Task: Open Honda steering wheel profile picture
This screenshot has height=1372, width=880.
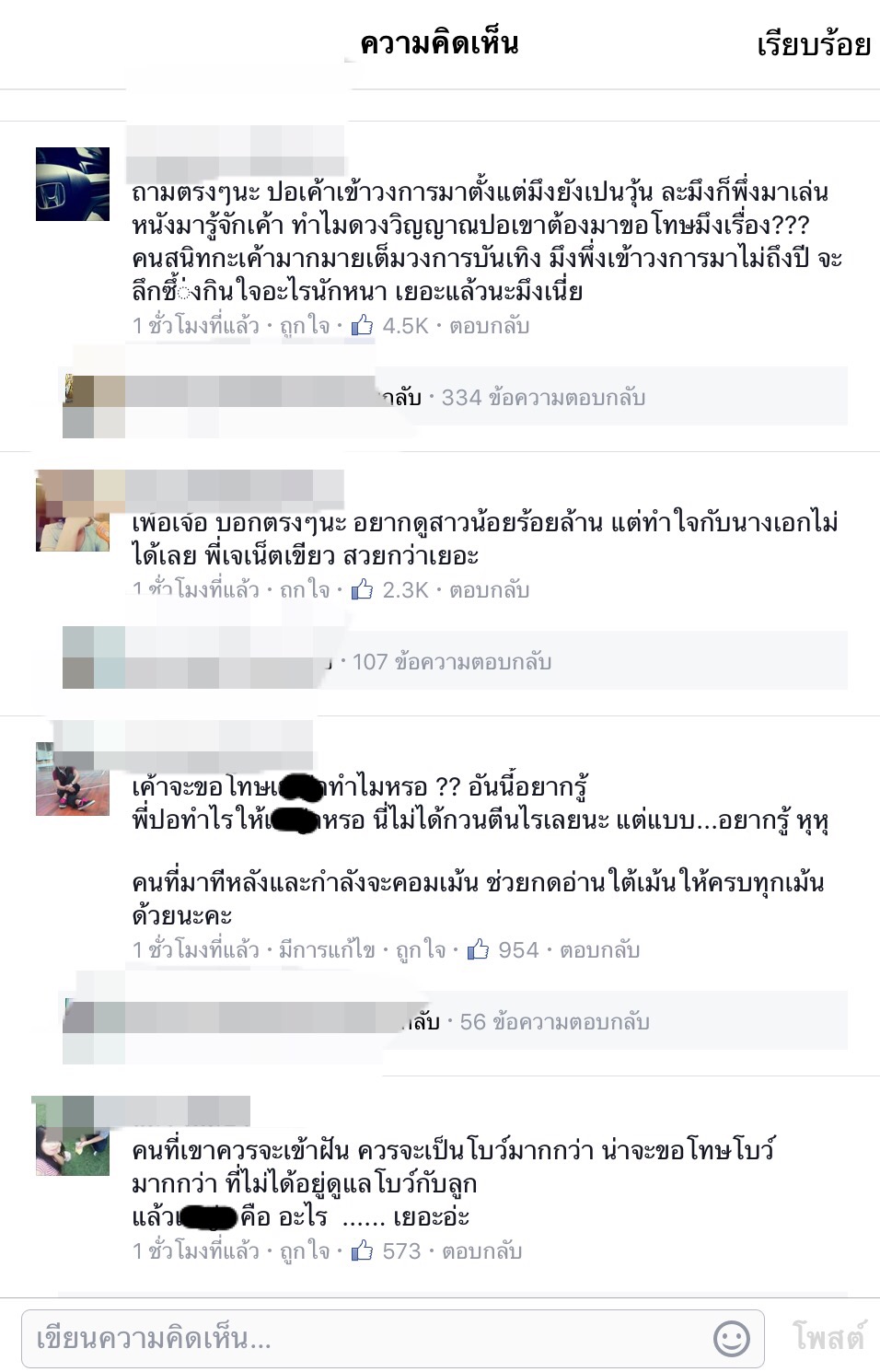Action: tap(73, 184)
